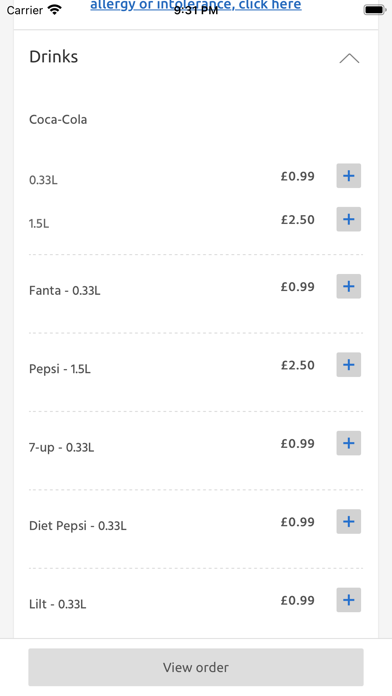Tap the Drinks section heading
This screenshot has width=392, height=696.
(x=54, y=57)
